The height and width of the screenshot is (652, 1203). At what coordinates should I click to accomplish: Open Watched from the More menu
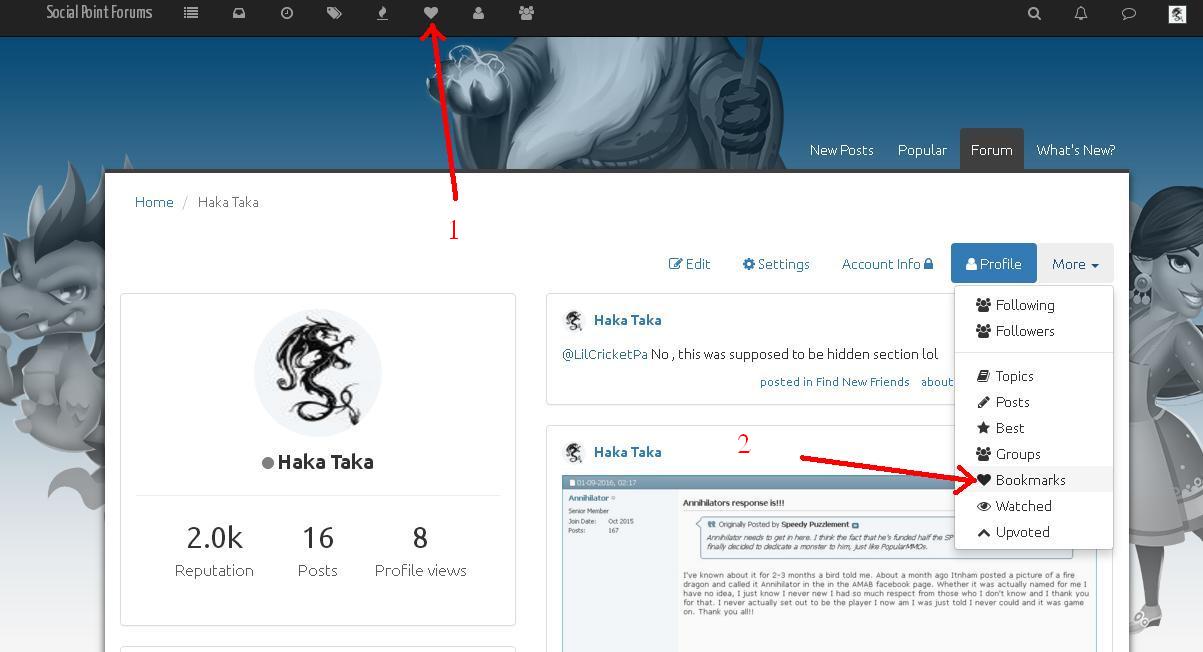pos(1034,506)
